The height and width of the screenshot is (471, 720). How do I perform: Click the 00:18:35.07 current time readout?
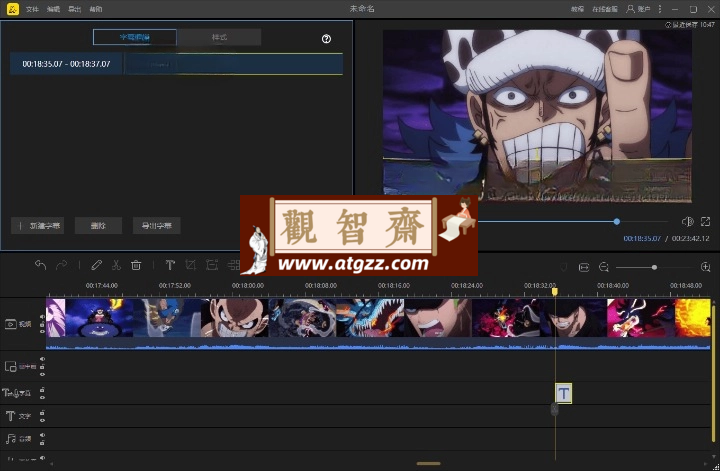pyautogui.click(x=641, y=238)
